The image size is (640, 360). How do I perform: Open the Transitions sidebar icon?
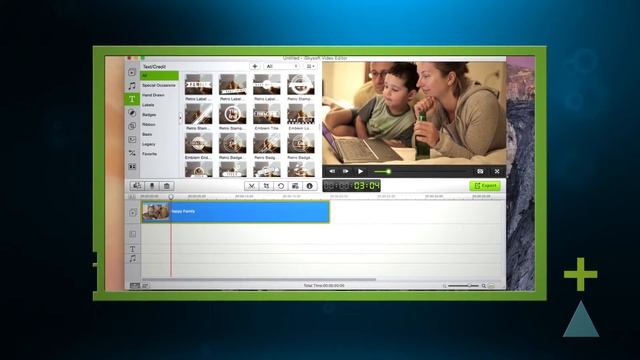[132, 153]
